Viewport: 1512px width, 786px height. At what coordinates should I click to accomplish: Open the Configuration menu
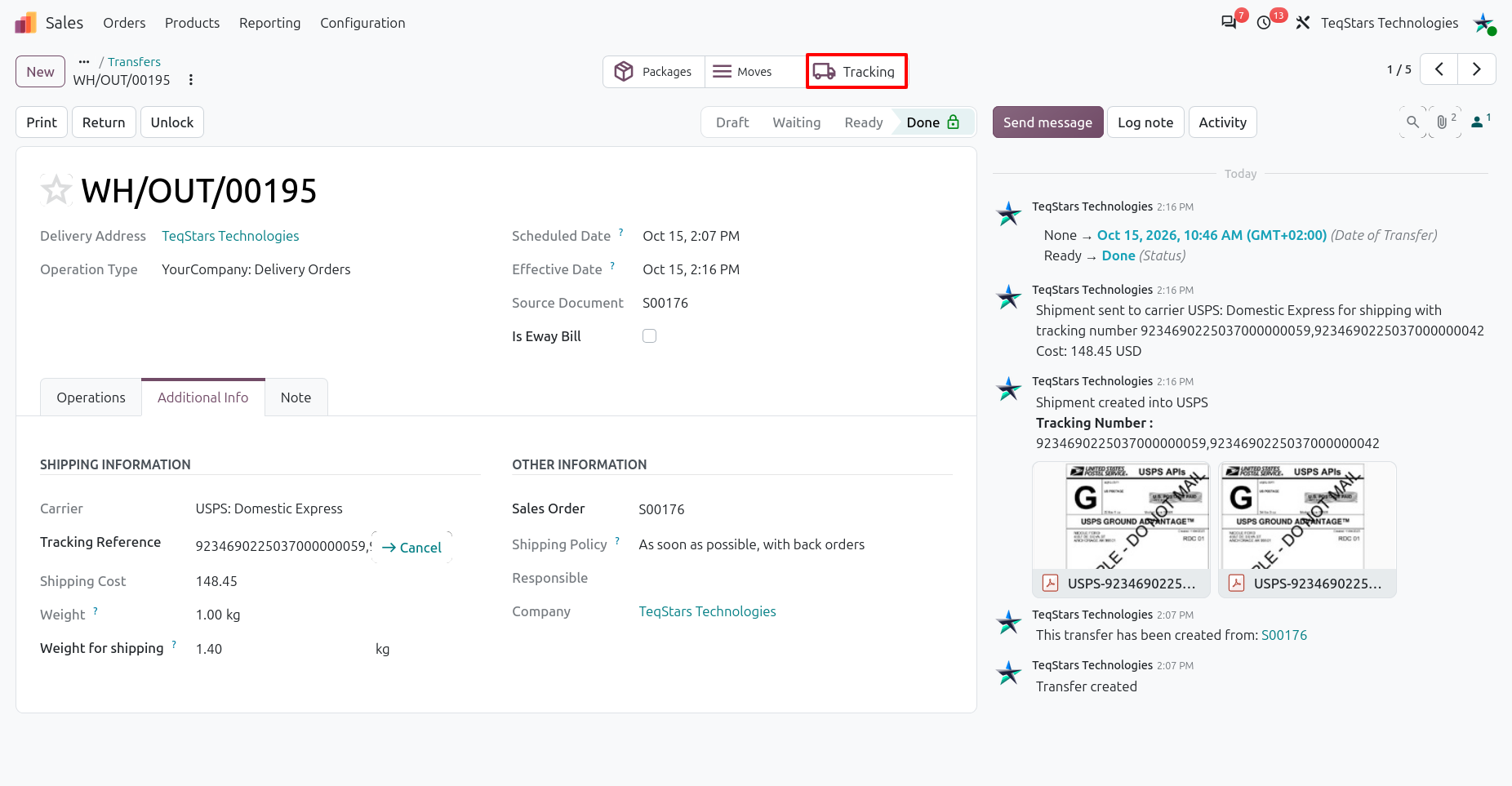click(362, 23)
